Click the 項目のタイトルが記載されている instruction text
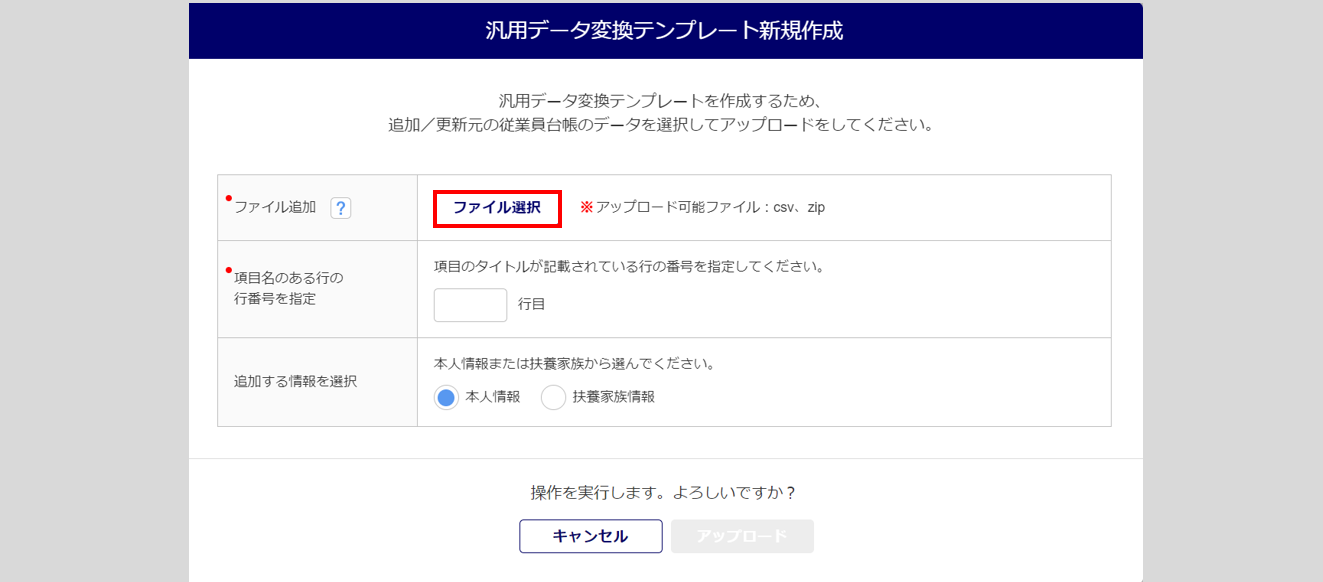The width and height of the screenshot is (1323, 582). pyautogui.click(x=628, y=267)
